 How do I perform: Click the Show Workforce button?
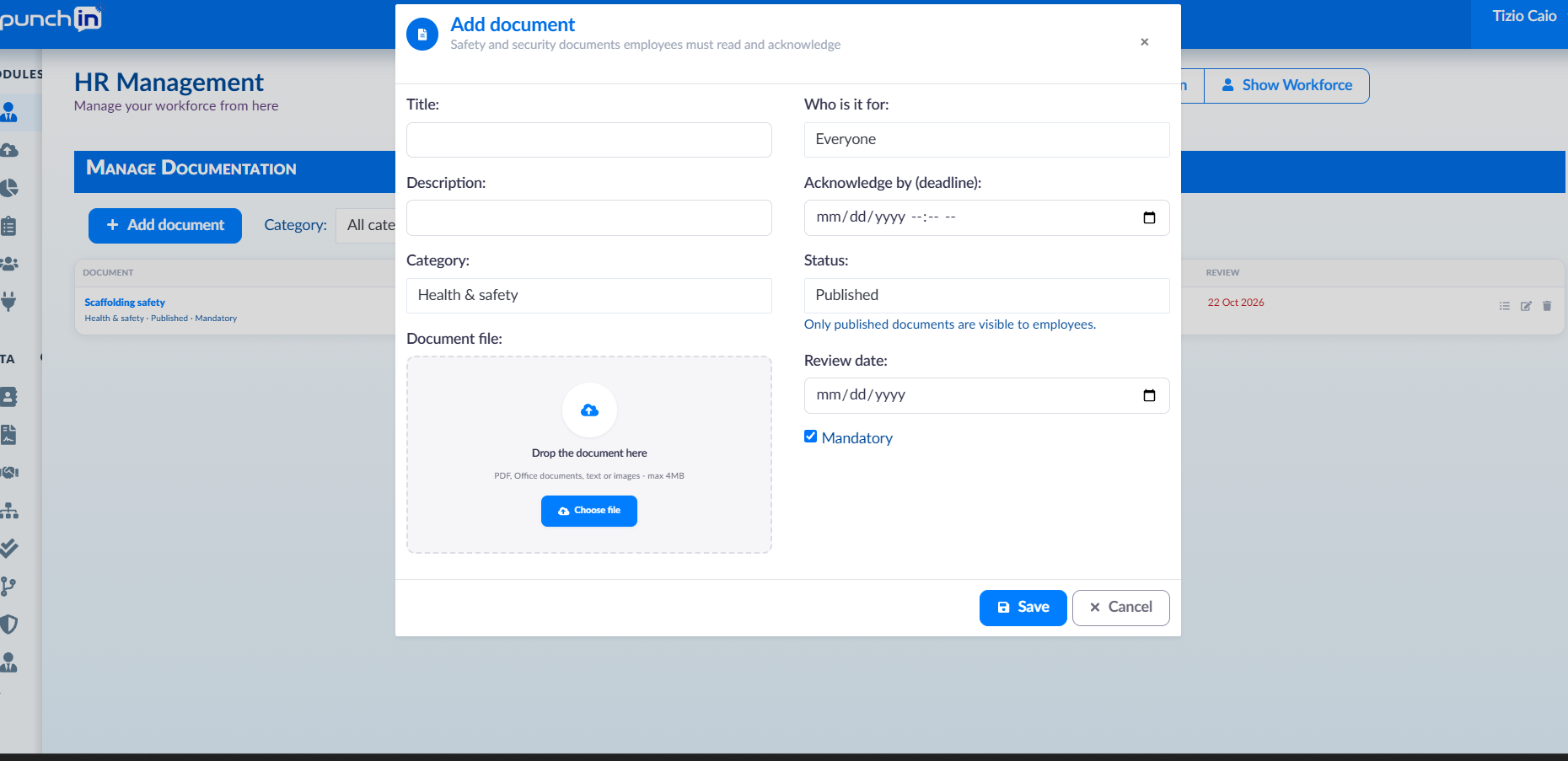tap(1286, 86)
